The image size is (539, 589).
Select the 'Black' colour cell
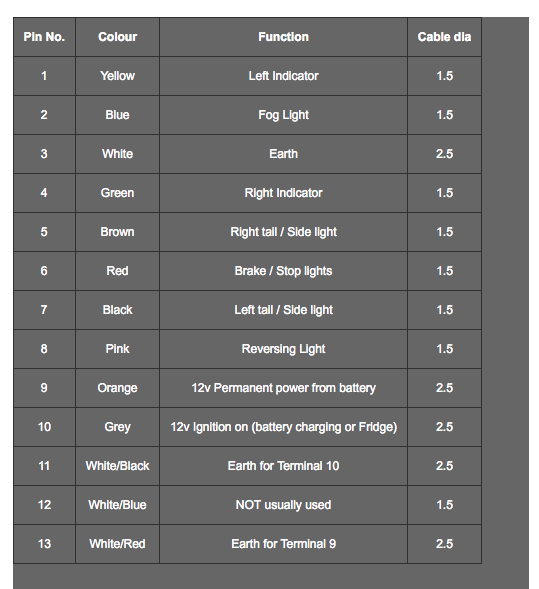tap(117, 310)
